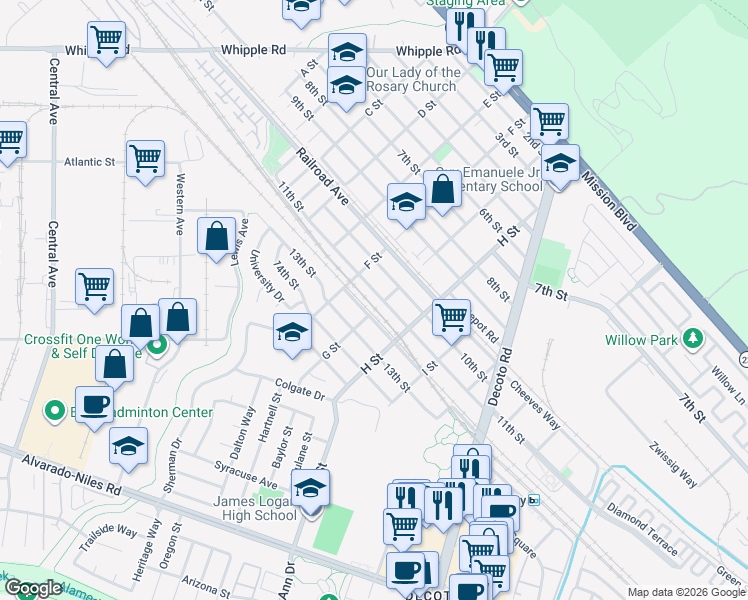Click the James Logan High School label
The height and width of the screenshot is (600, 748).
[x=255, y=508]
